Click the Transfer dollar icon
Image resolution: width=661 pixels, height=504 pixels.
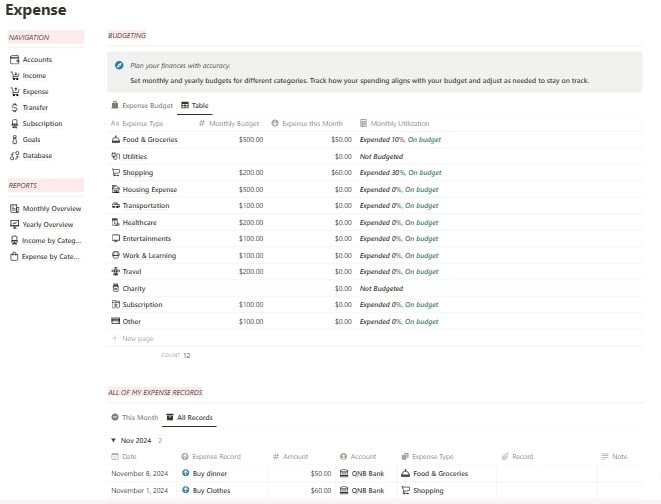click(13, 108)
